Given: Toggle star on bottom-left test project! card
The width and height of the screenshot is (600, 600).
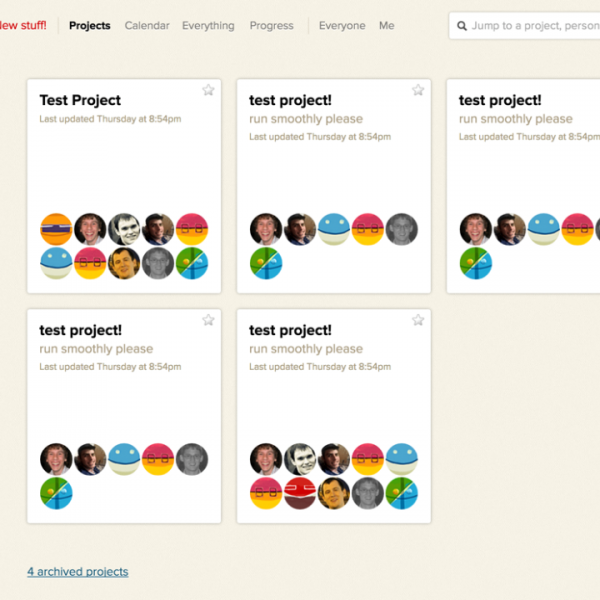Looking at the screenshot, I should 208,320.
